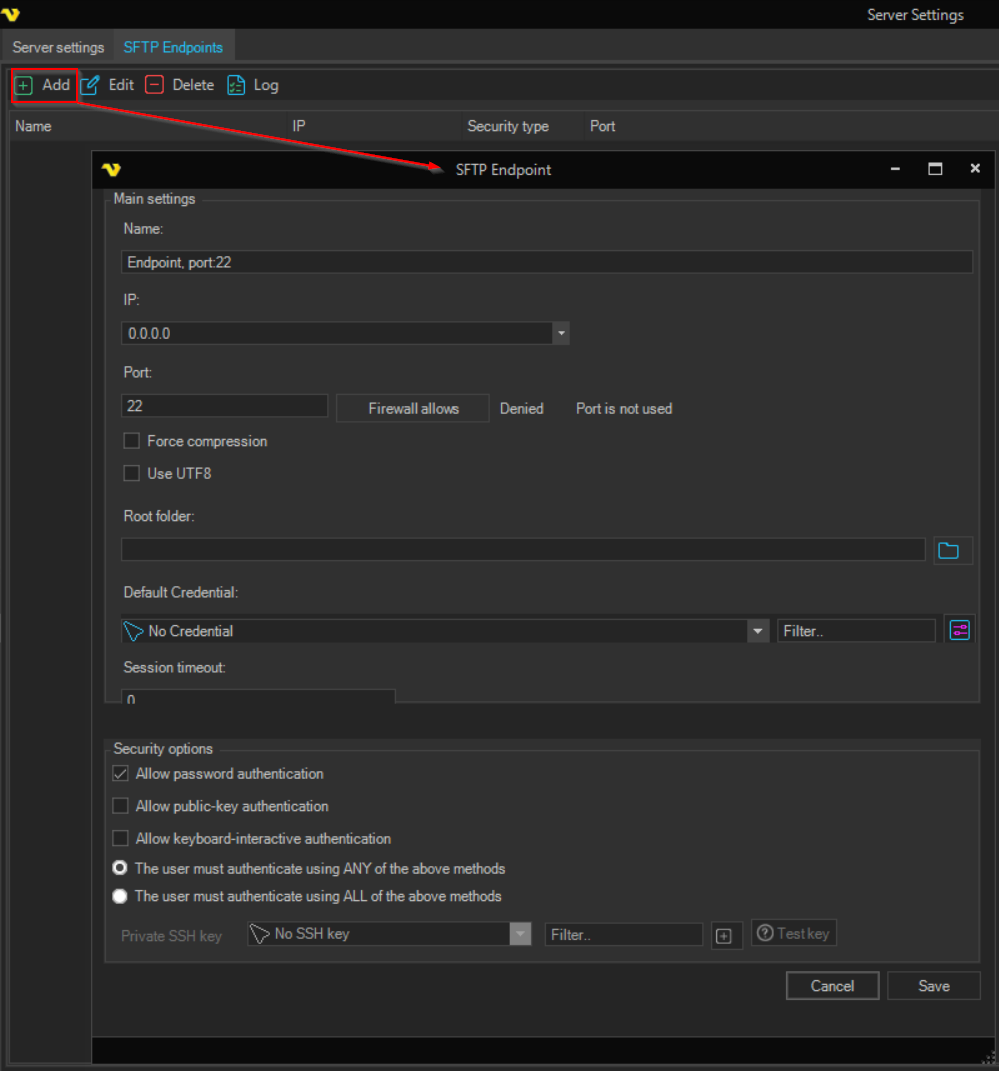Click the red Delete icon

154,85
